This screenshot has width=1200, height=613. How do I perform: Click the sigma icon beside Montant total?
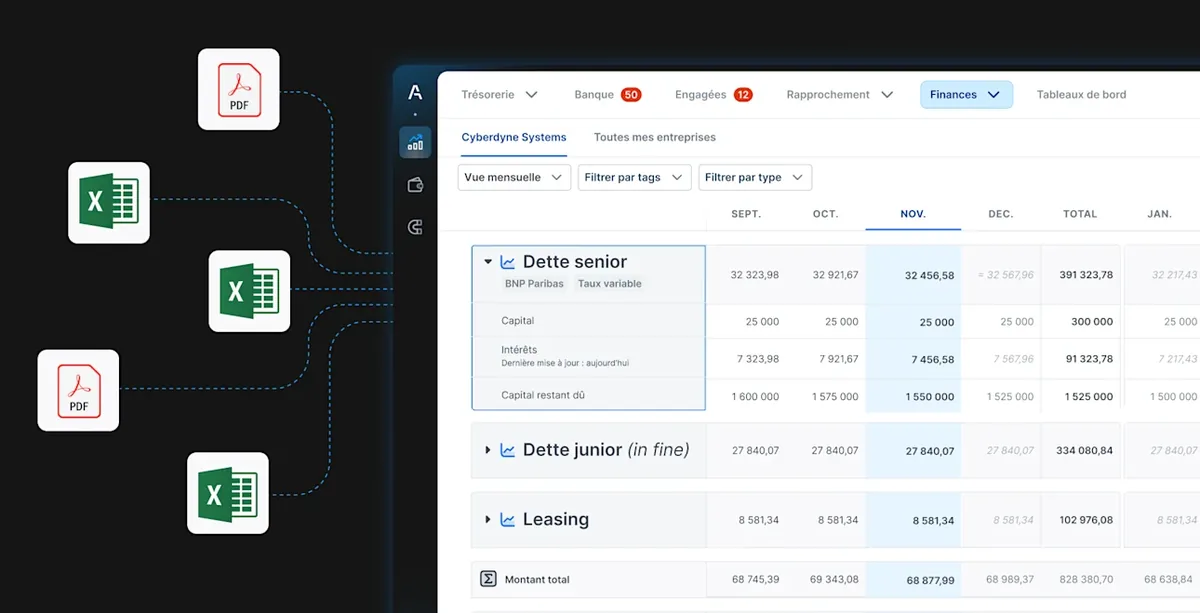[488, 579]
